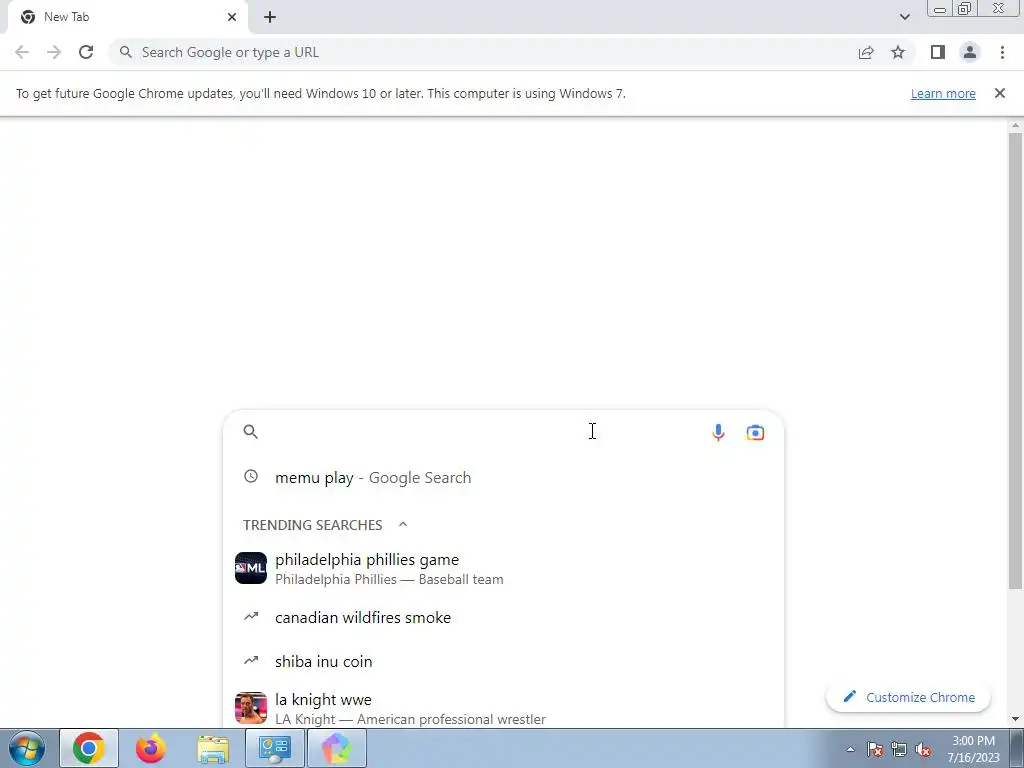
Task: Click the Action Center flag icon
Action: [x=875, y=750]
